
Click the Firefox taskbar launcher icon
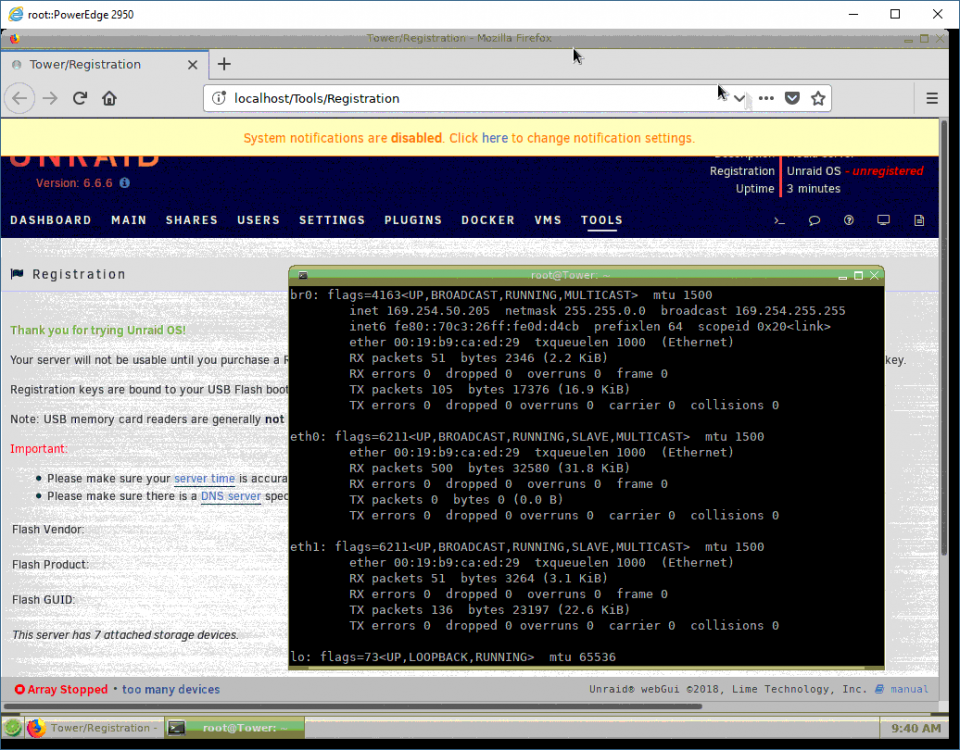click(36, 727)
